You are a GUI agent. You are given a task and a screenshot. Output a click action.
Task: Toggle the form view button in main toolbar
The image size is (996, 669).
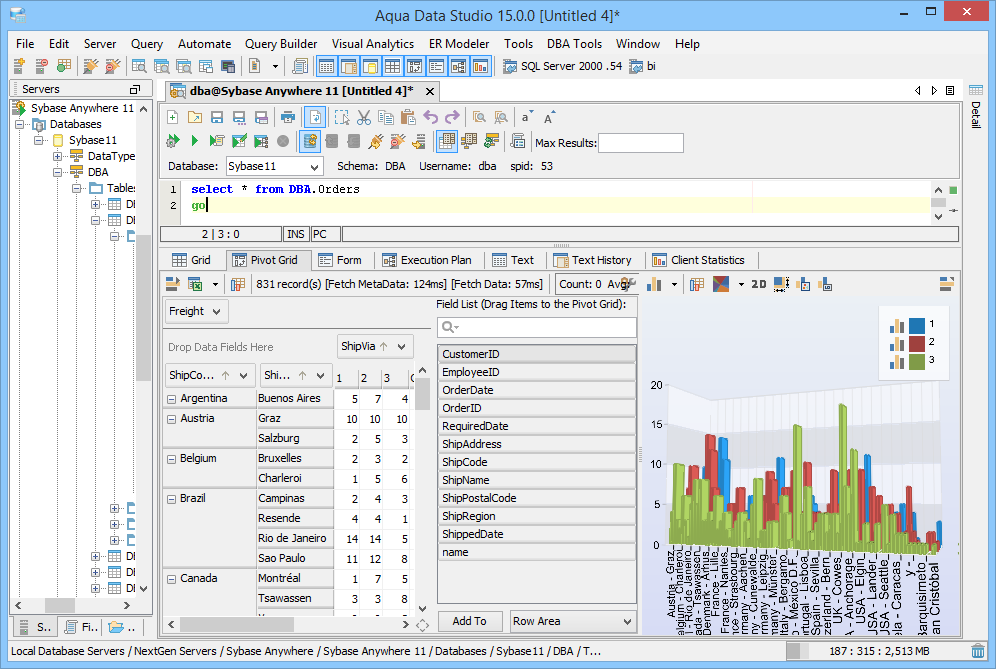pyautogui.click(x=436, y=66)
